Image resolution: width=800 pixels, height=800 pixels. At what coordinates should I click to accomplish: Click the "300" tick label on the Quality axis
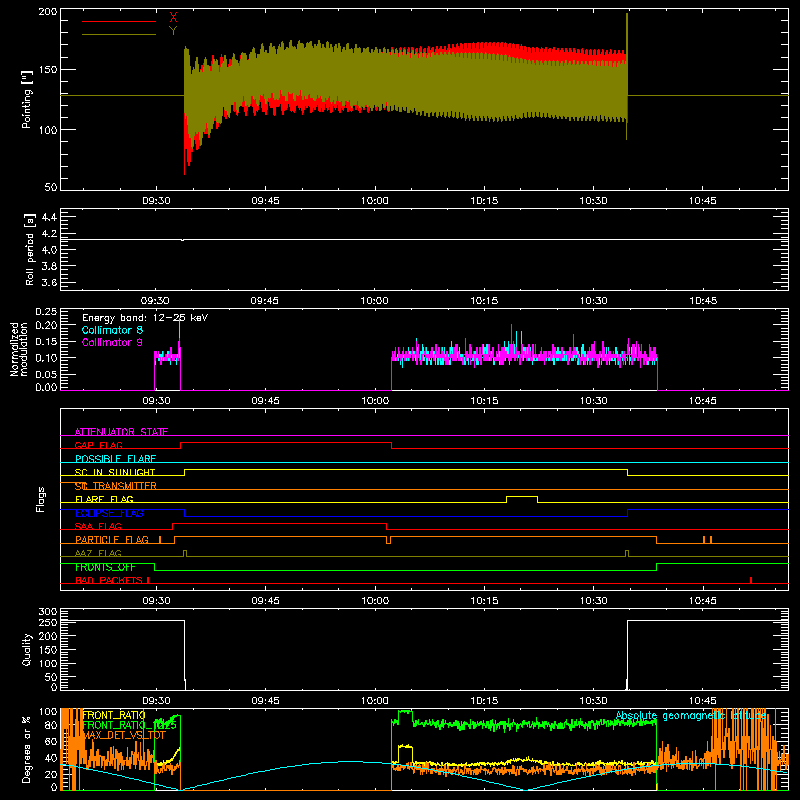48,612
